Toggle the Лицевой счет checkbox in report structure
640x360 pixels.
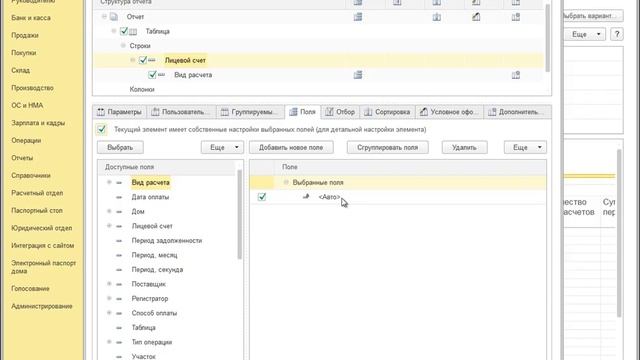click(x=143, y=60)
